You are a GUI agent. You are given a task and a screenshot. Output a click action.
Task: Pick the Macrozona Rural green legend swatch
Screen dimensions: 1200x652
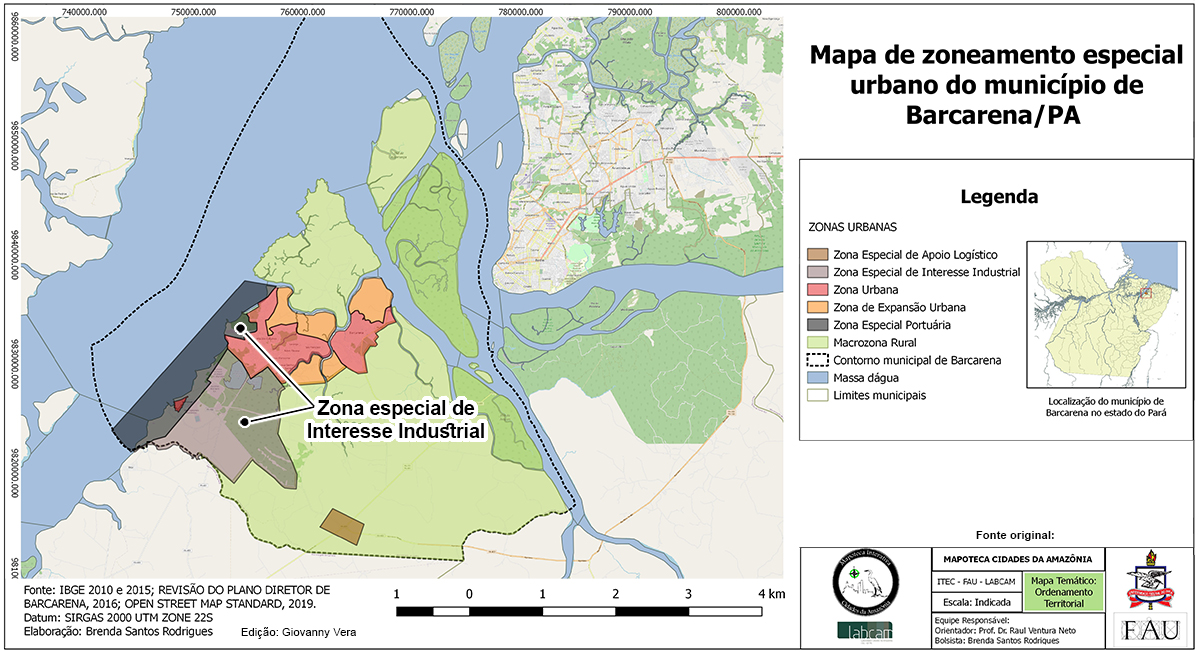tap(817, 342)
